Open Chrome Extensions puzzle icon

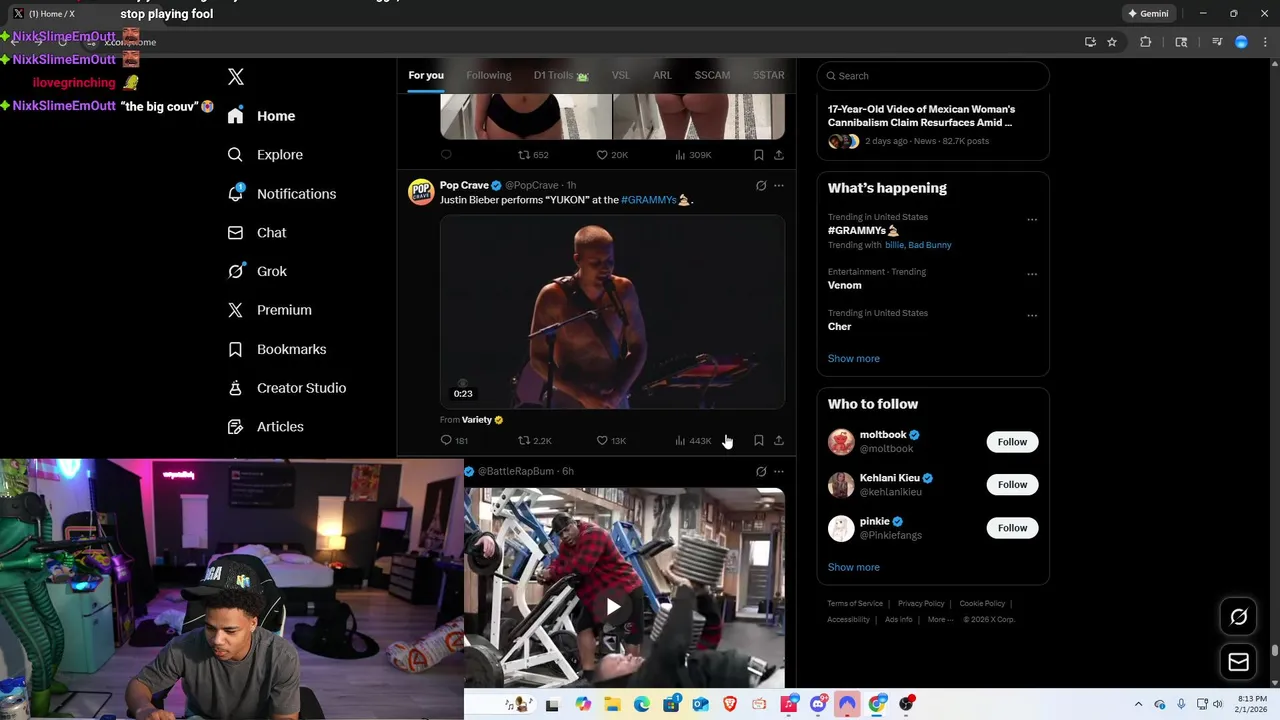[1146, 42]
